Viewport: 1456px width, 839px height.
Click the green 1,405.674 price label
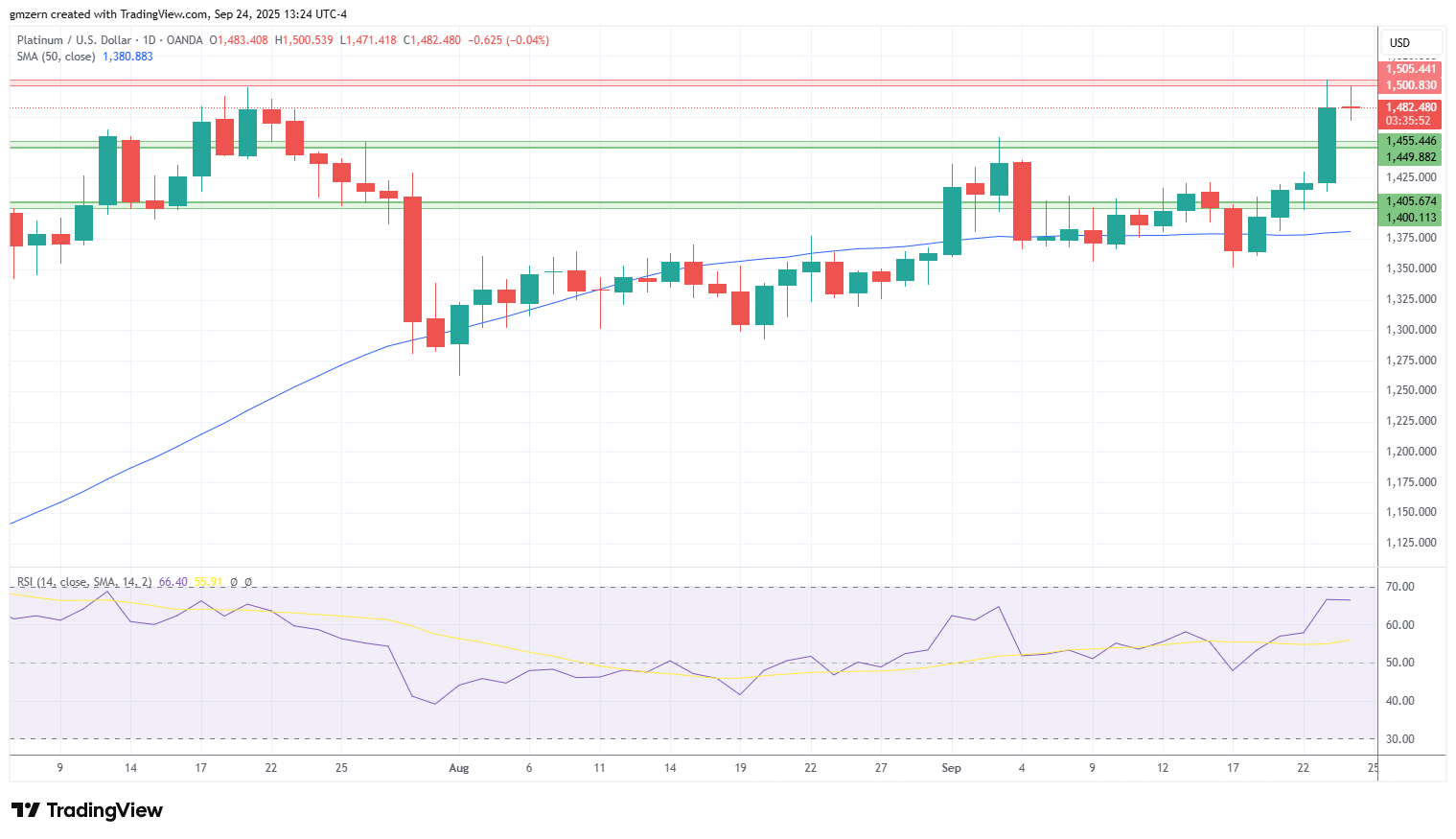[x=1411, y=201]
